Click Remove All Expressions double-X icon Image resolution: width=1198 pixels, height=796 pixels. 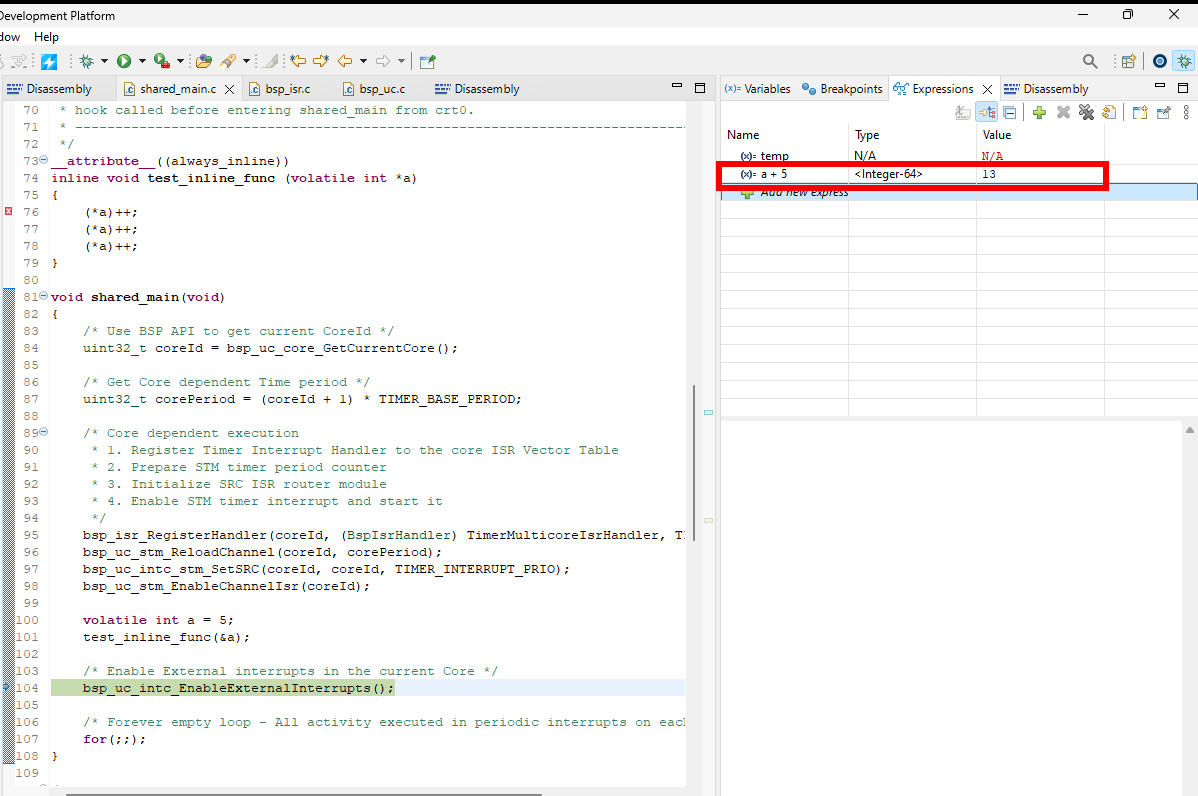[x=1086, y=113]
